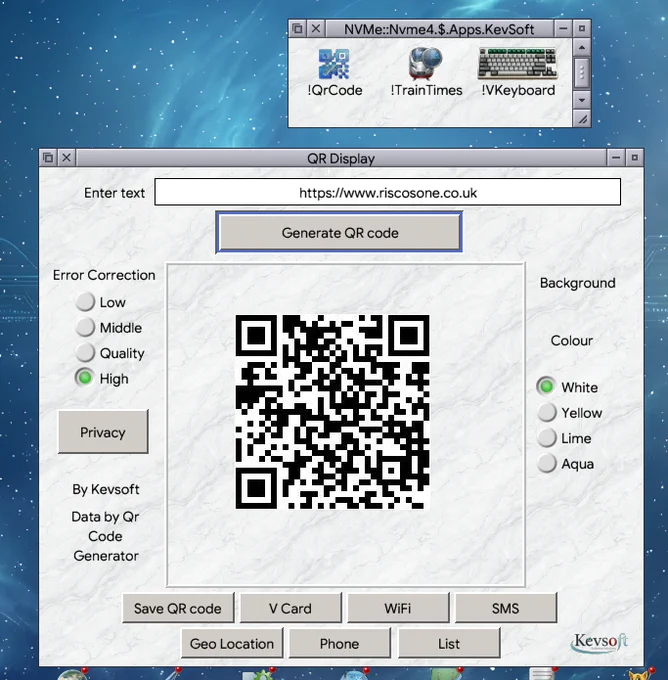Open the SMS QR option

click(505, 608)
